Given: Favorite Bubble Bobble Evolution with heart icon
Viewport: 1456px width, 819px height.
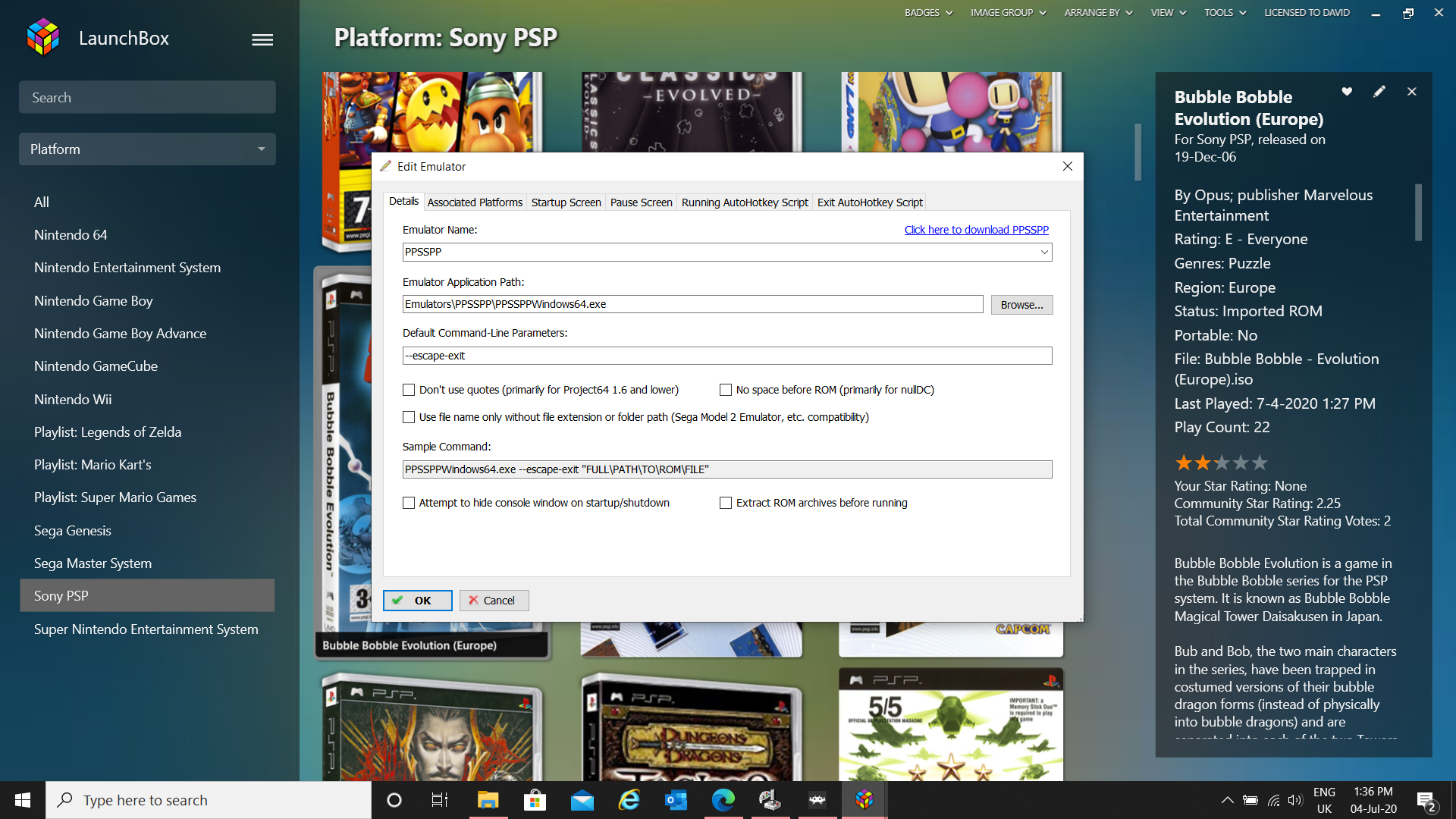Looking at the screenshot, I should [1347, 92].
